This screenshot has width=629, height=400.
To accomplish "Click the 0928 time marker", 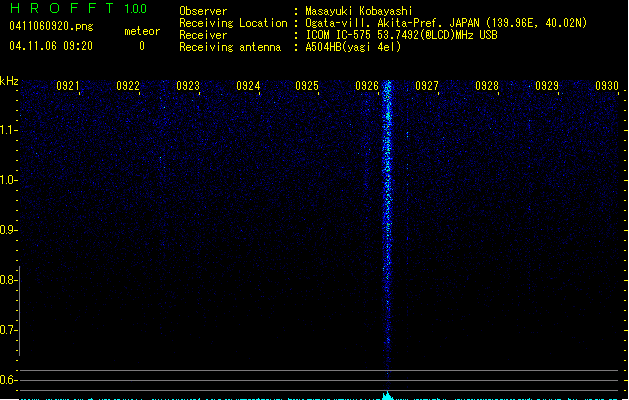I will 487,86.
